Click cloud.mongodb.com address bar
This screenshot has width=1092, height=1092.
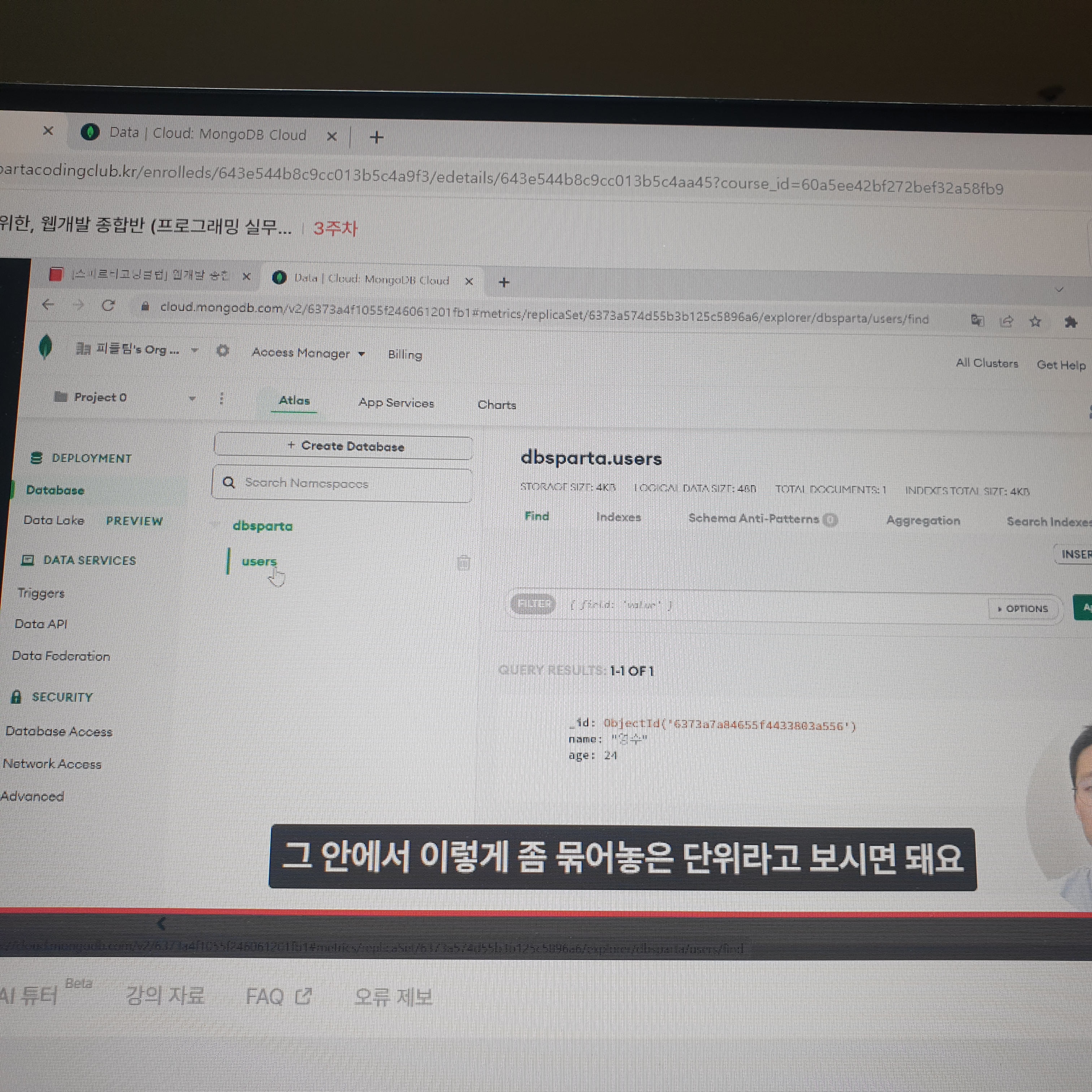[544, 313]
